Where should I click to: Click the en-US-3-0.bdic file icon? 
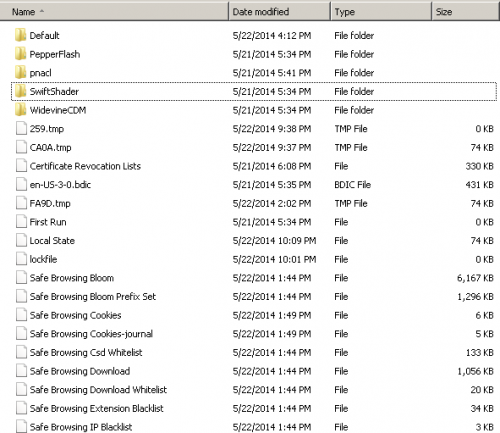[x=21, y=184]
